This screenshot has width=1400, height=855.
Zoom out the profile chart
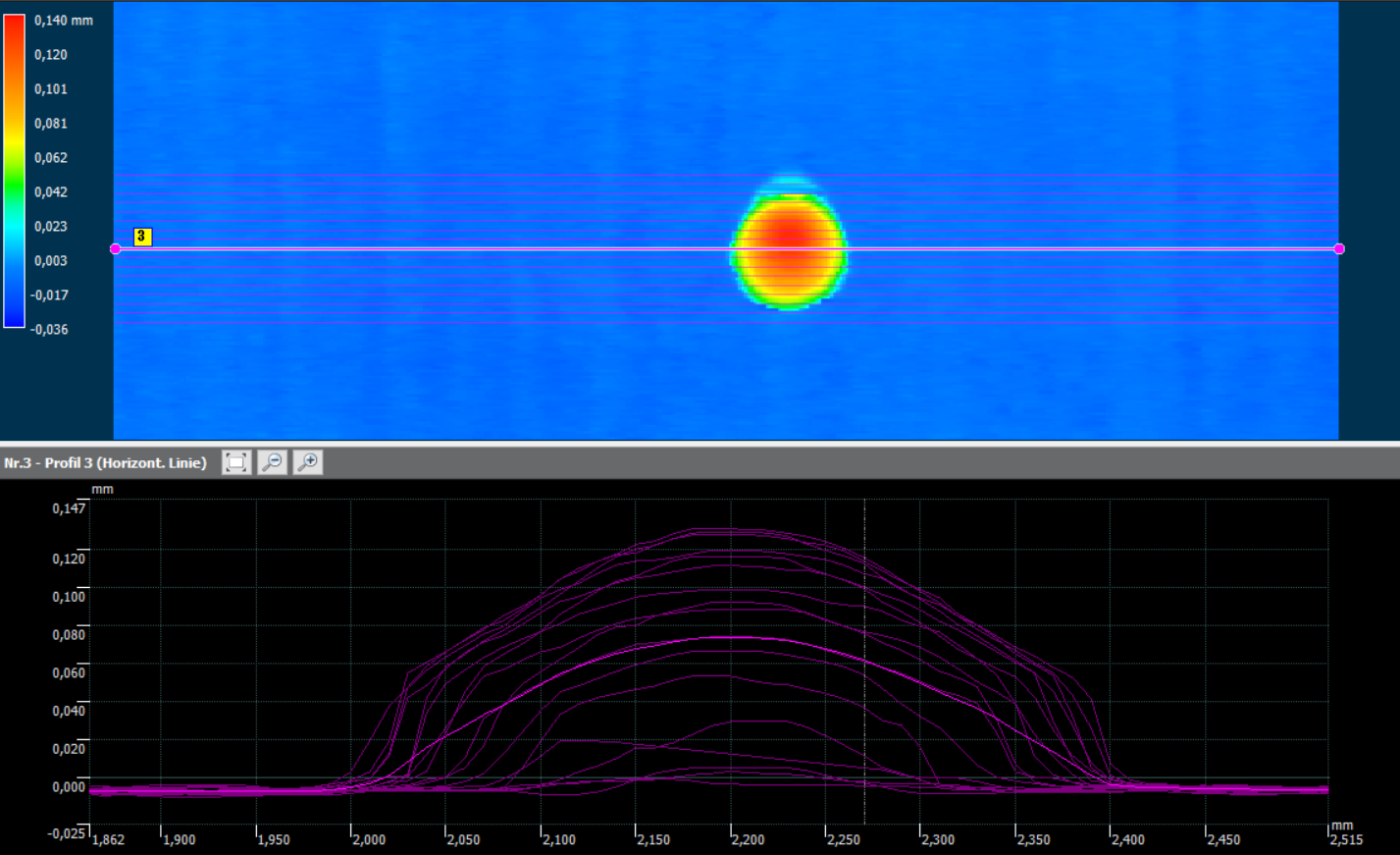point(273,462)
